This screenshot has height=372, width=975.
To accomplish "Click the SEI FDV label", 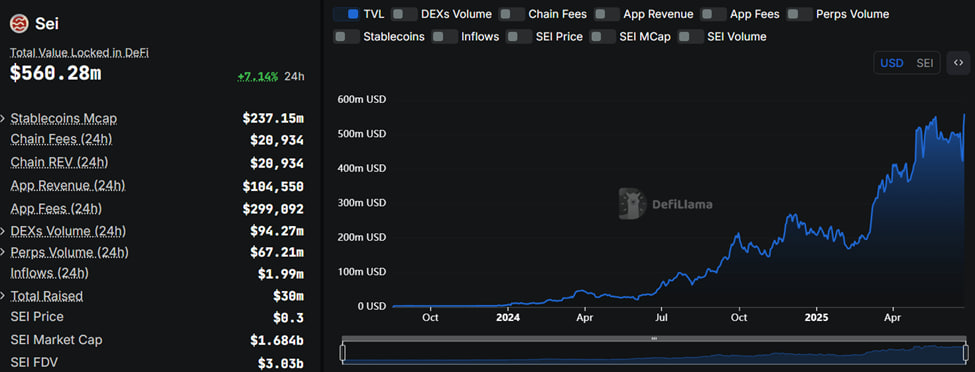I will coord(34,362).
